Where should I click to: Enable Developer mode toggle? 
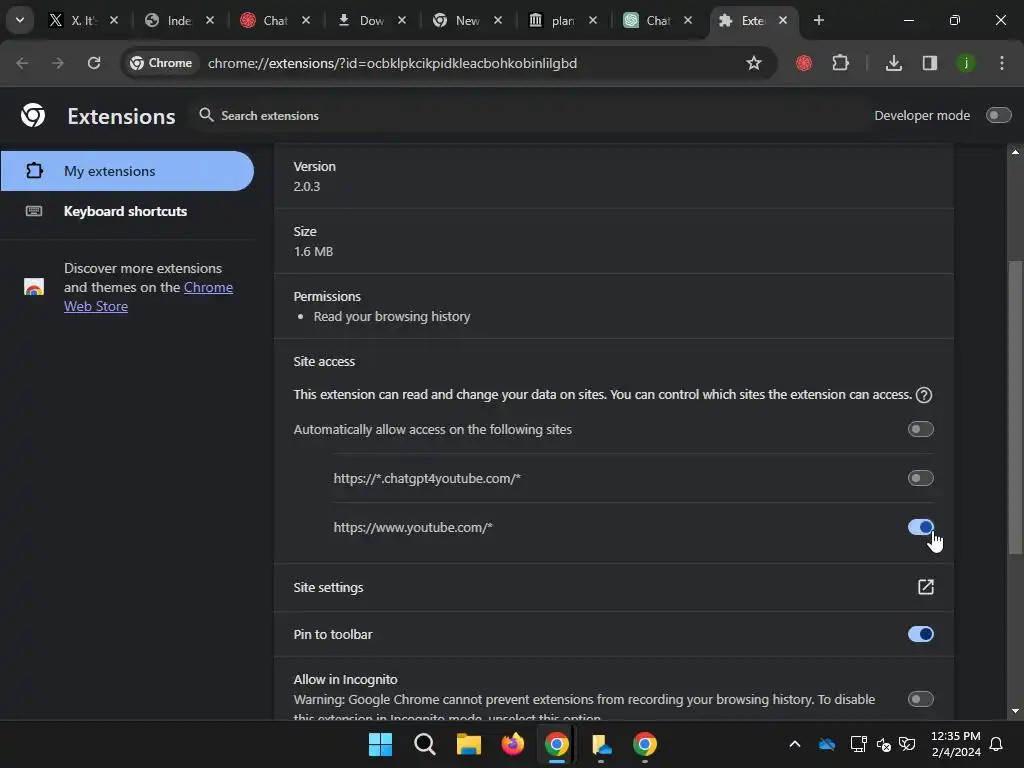click(999, 115)
